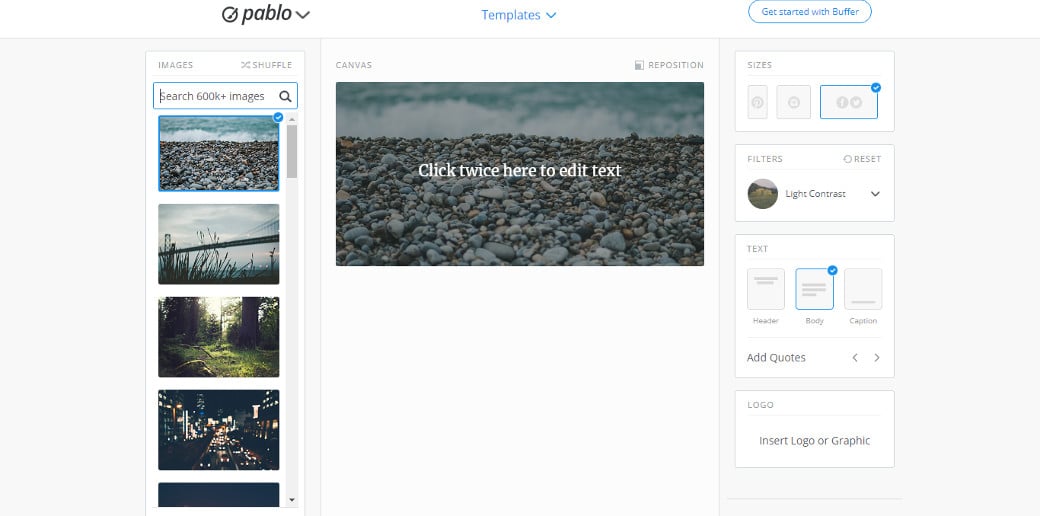Viewport: 1040px width, 516px height.
Task: Select the Instagram square size option
Action: tap(793, 102)
